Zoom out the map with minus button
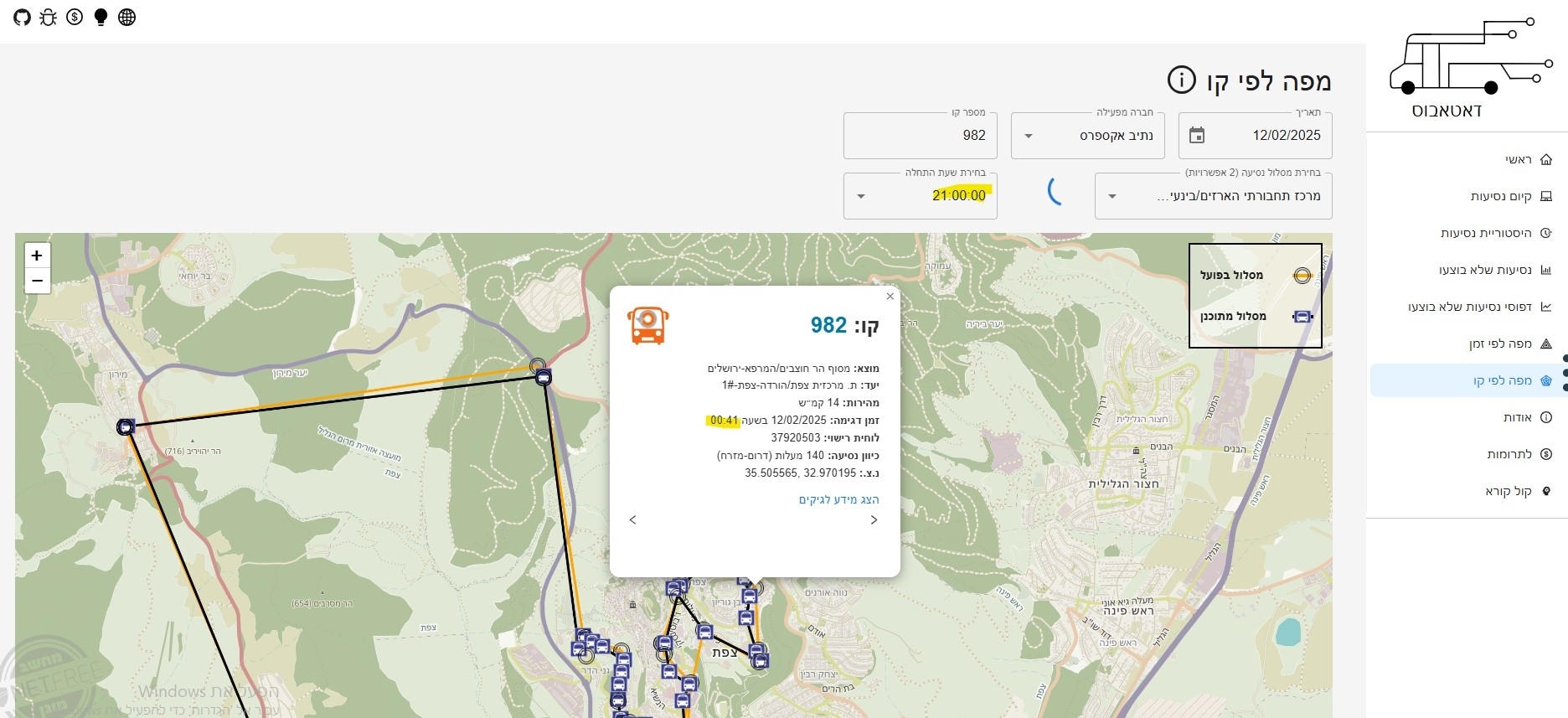The image size is (1568, 718). (x=37, y=281)
